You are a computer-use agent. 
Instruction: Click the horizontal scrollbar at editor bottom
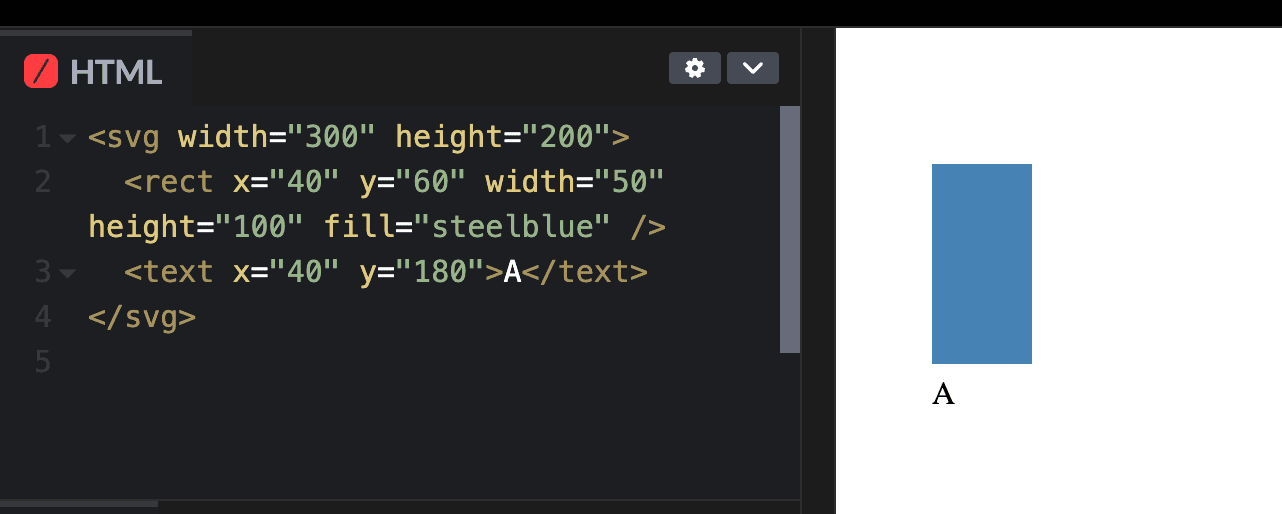(79, 504)
